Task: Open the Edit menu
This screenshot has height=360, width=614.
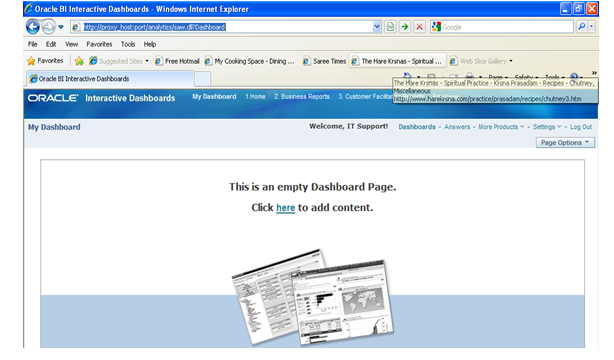Action: coord(51,44)
